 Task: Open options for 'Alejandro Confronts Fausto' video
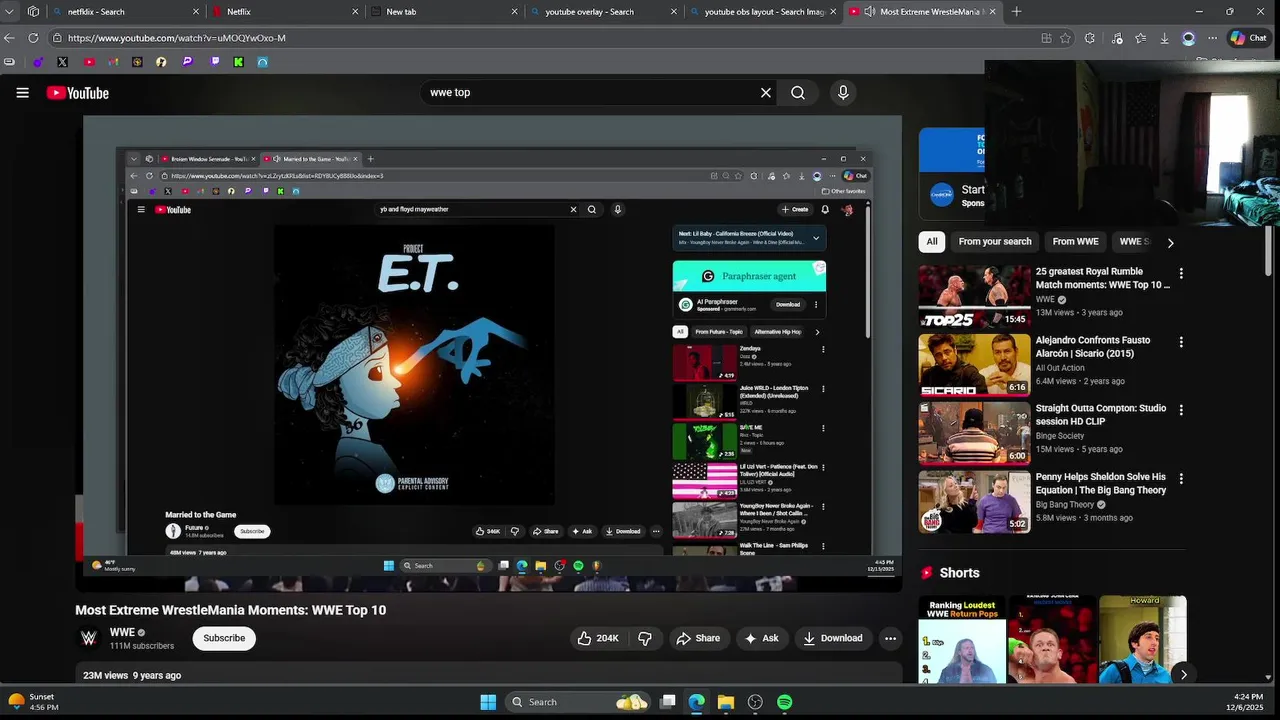pos(1181,342)
